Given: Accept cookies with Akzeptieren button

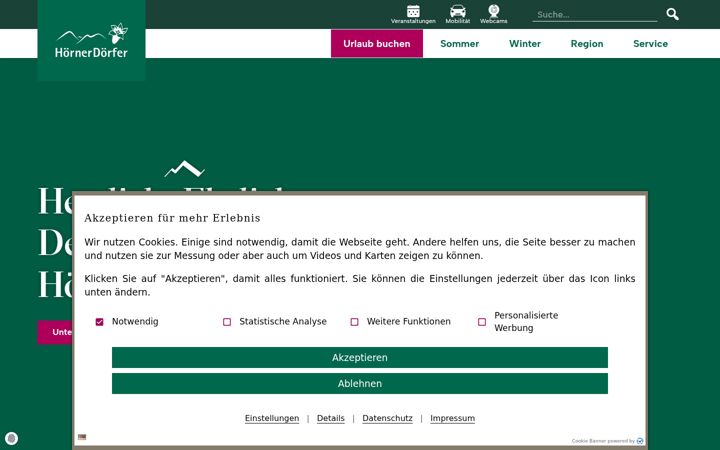Looking at the screenshot, I should [360, 358].
